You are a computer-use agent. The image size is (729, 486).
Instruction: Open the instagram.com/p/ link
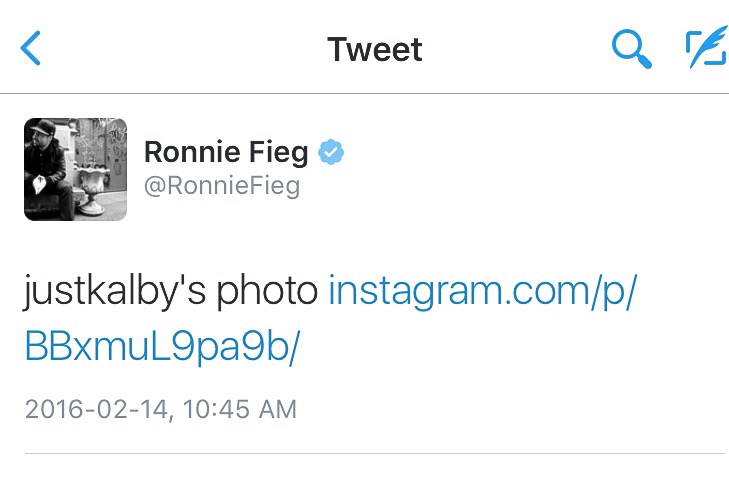coord(483,291)
